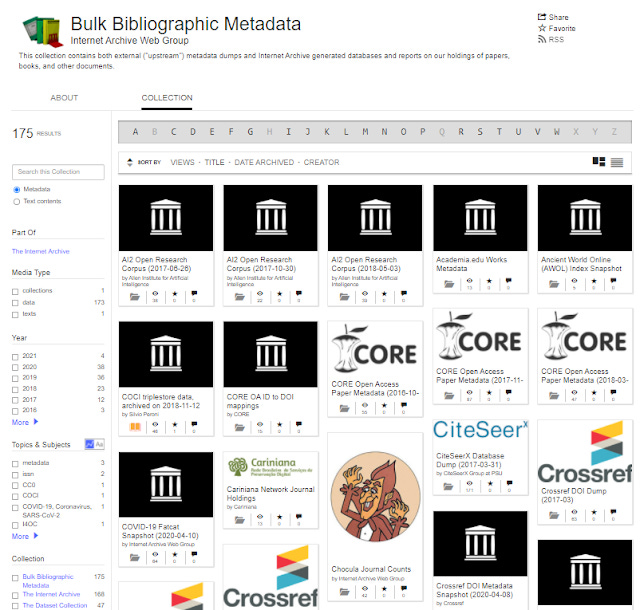Check the 2018 year filter
640x610 pixels.
click(x=16, y=389)
